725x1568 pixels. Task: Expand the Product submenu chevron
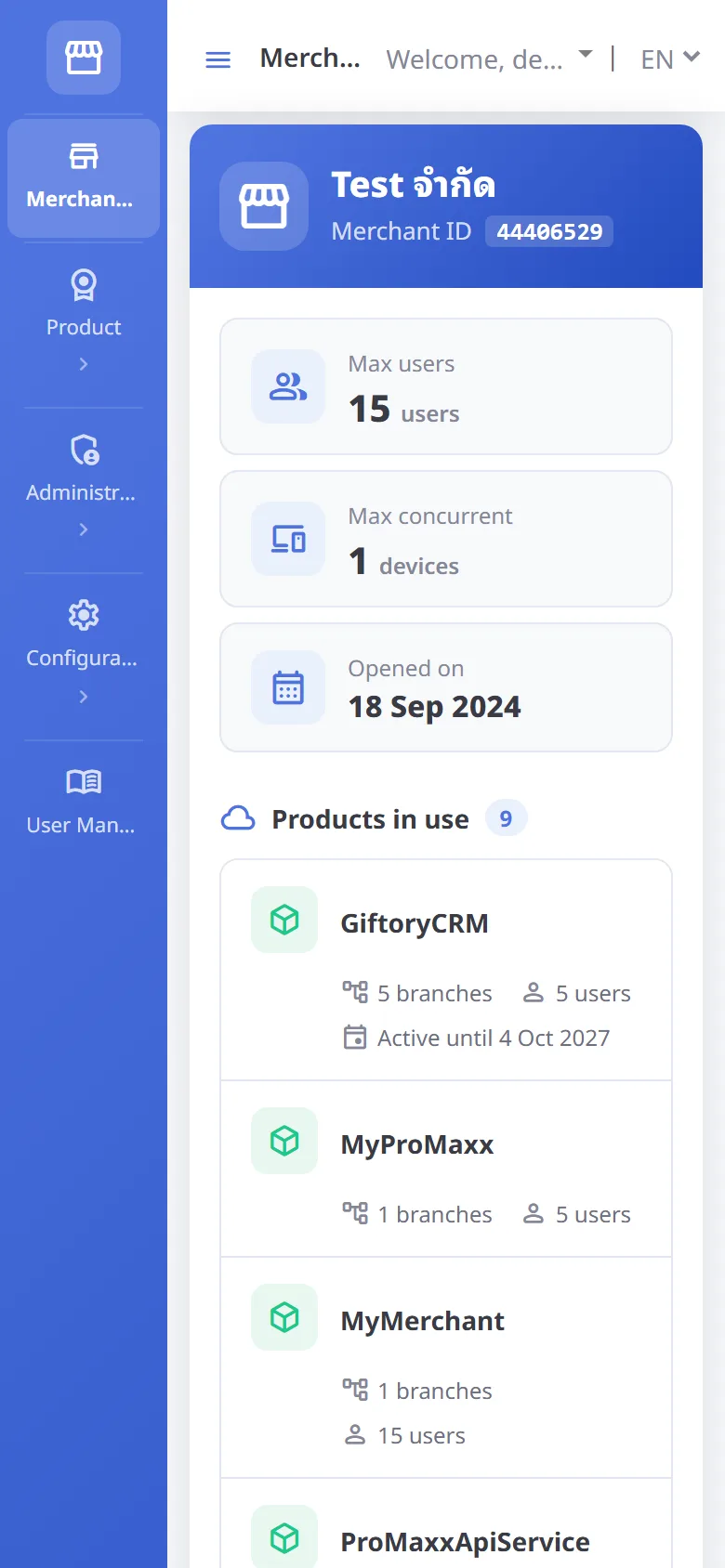84,364
